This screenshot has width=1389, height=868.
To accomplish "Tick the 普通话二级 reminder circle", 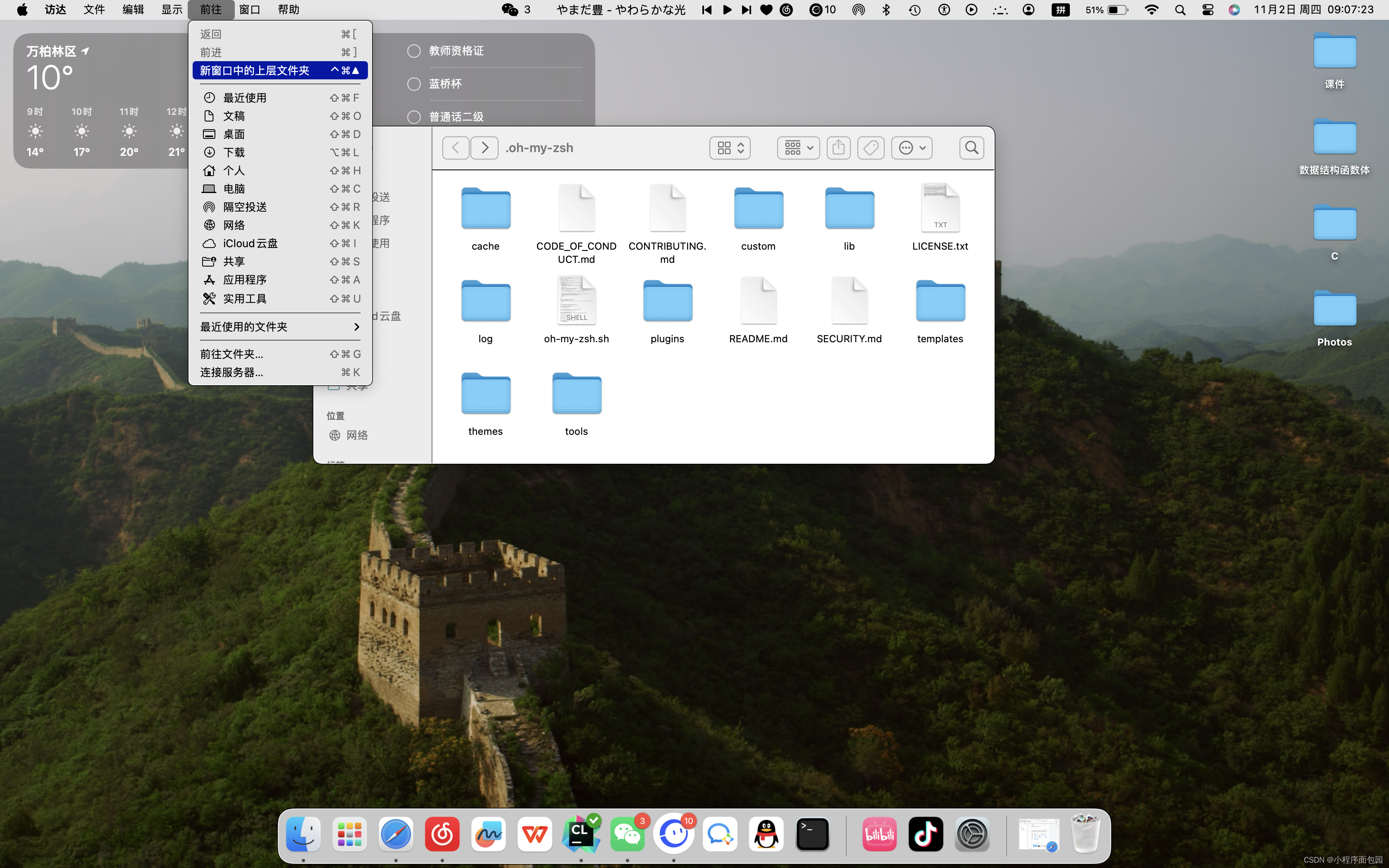I will 414,117.
